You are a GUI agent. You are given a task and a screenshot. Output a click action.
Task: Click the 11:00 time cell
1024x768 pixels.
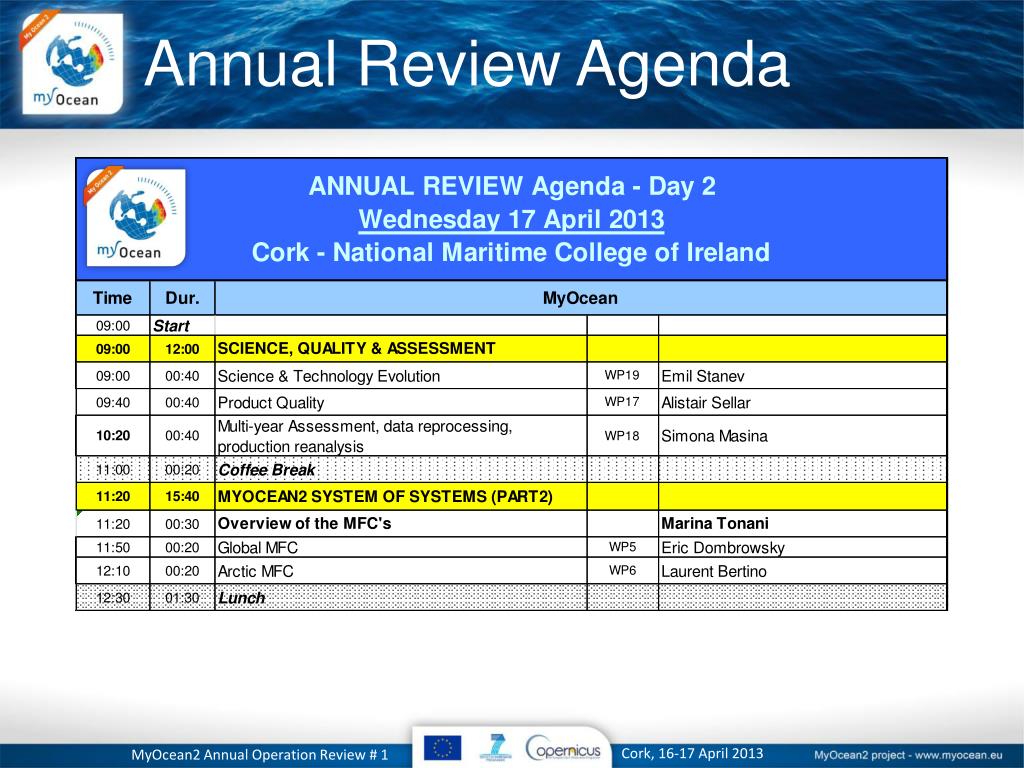click(x=113, y=470)
